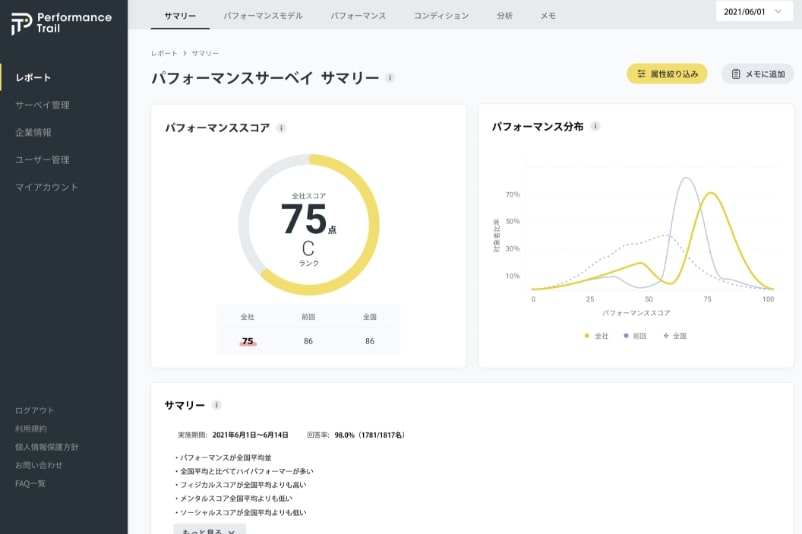Click the サマリー breadcrumb item

[205, 53]
